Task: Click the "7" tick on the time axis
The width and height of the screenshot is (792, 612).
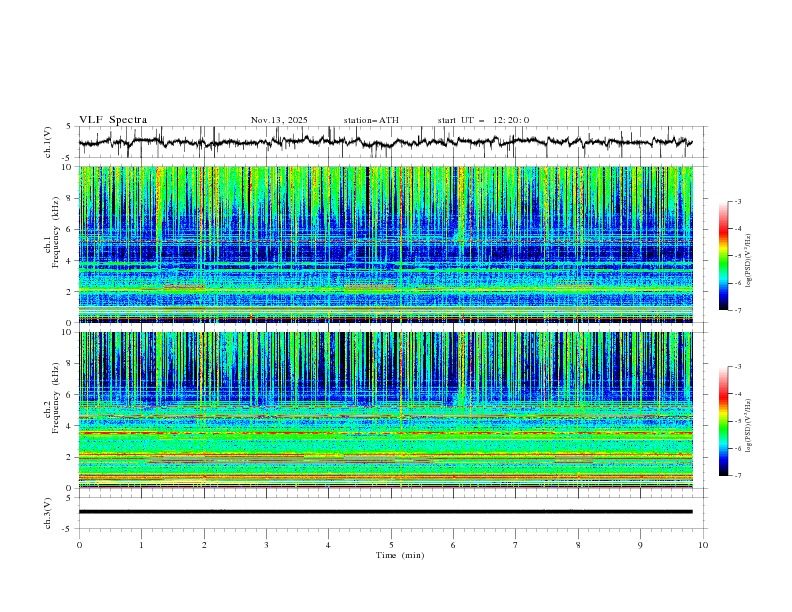Action: (x=516, y=545)
